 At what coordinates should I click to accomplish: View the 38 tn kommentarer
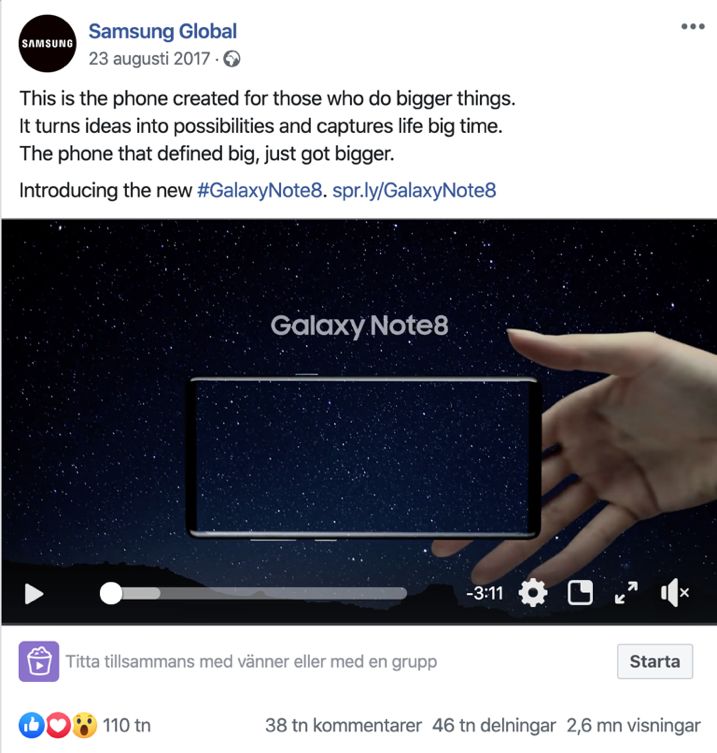point(343,726)
